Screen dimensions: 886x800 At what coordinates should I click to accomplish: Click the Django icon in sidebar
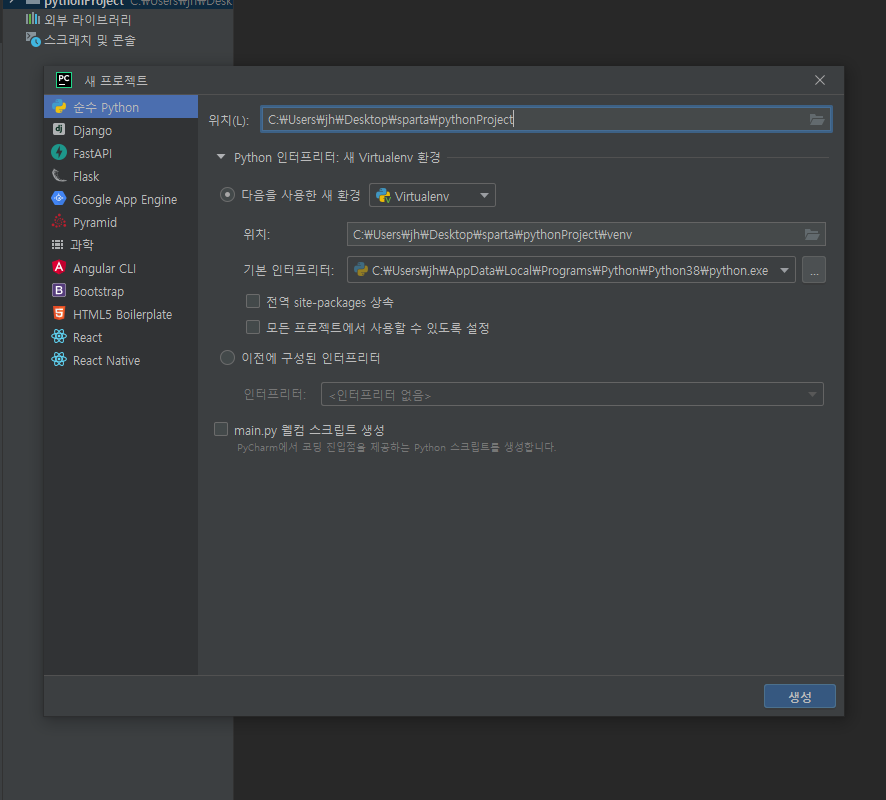[x=59, y=129]
